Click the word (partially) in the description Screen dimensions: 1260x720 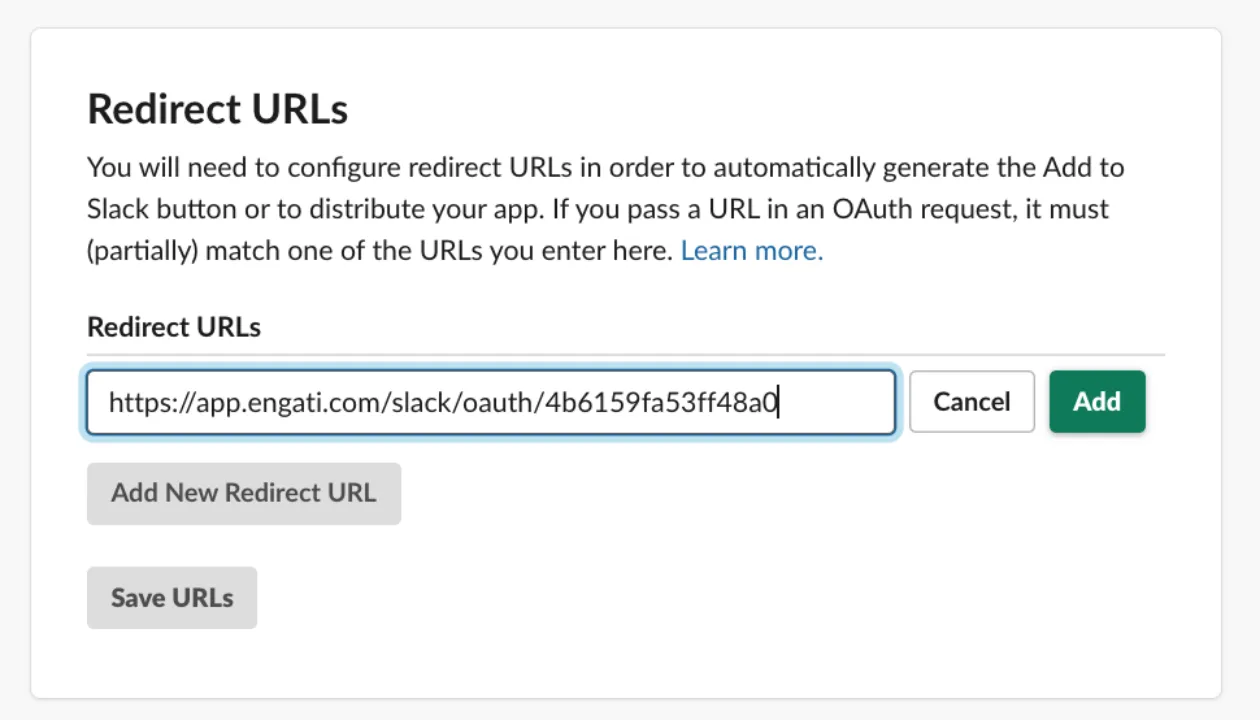(143, 251)
